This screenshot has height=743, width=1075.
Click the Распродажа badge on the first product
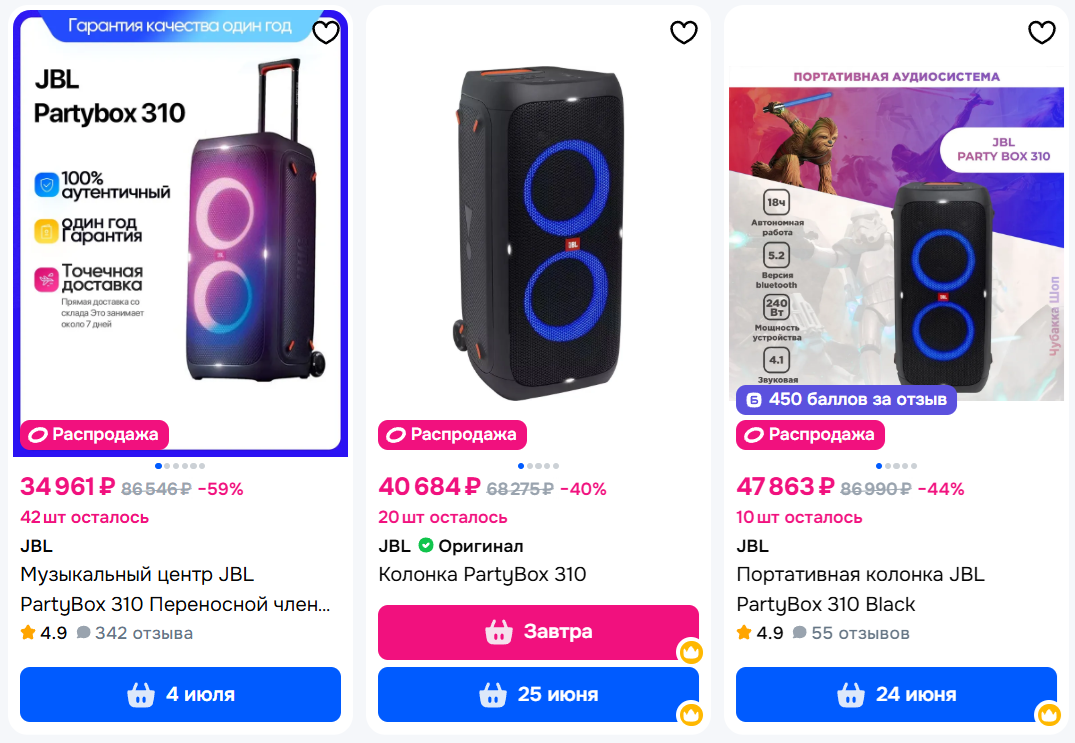tap(95, 435)
